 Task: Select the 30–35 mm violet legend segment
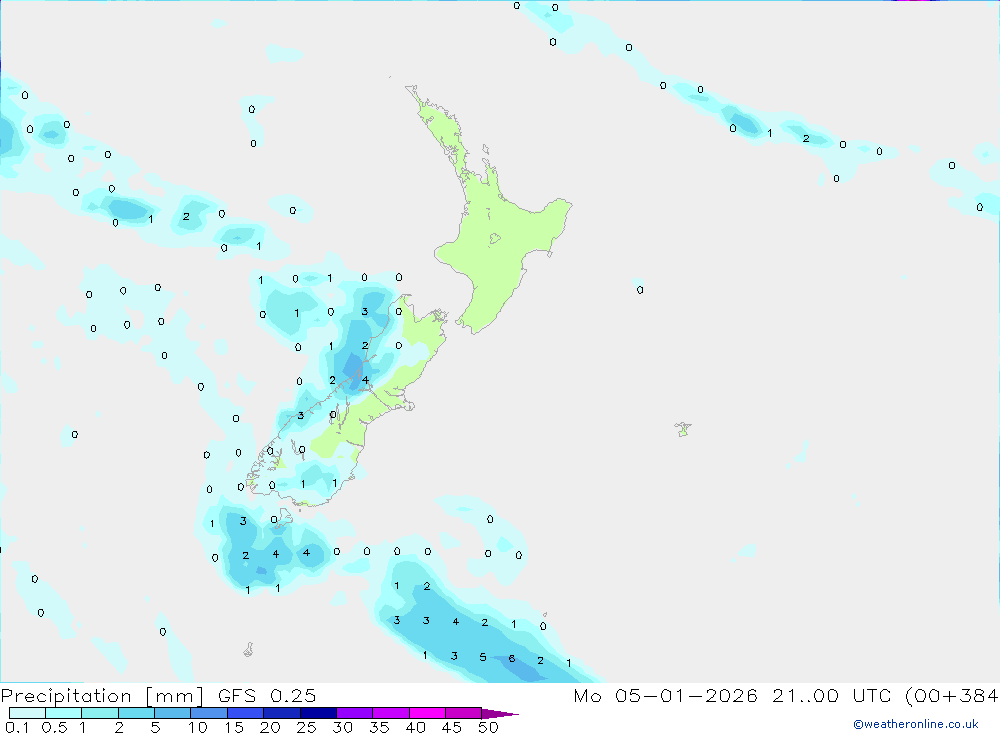tap(354, 713)
